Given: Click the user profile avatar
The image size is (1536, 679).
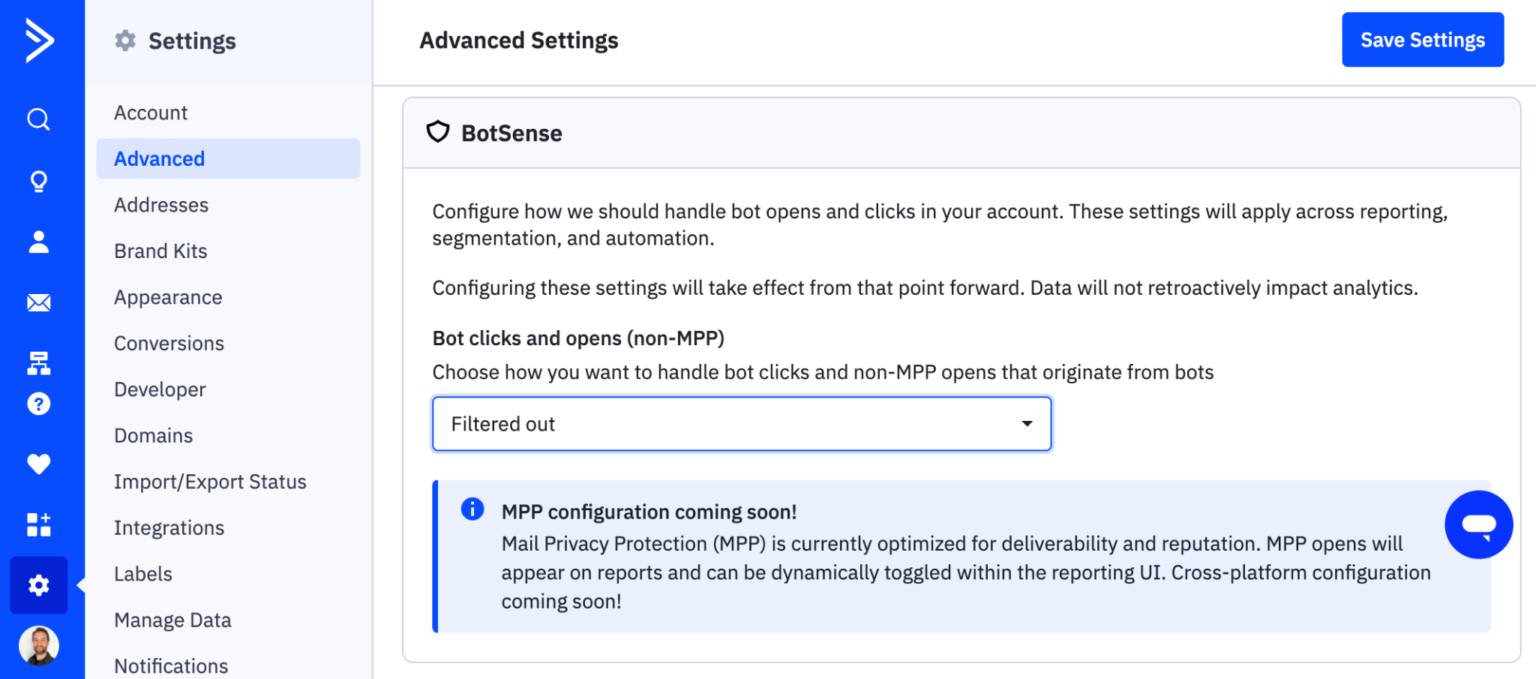Looking at the screenshot, I should pyautogui.click(x=39, y=646).
